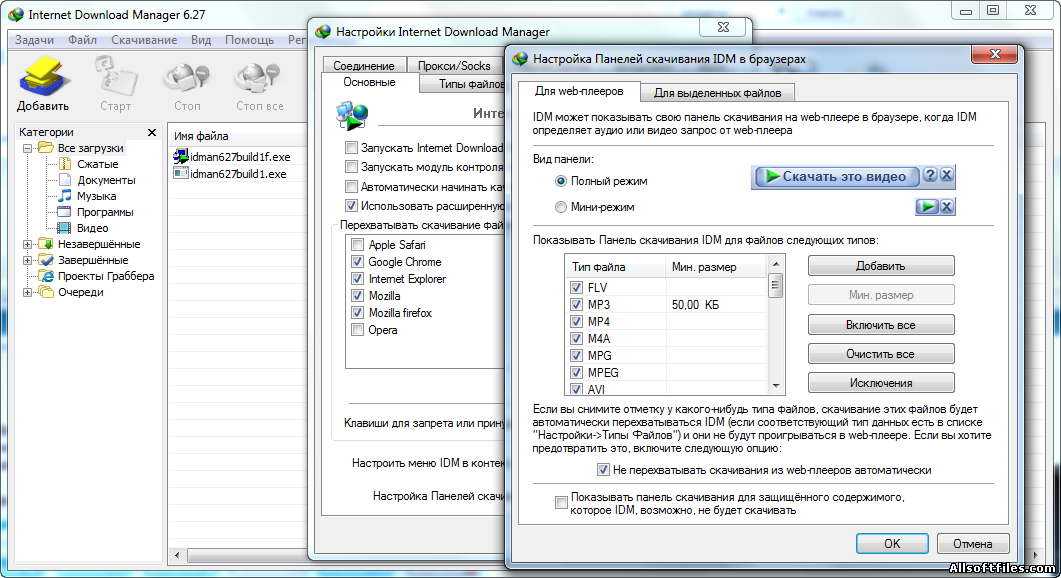The height and width of the screenshot is (578, 1061).
Task: Uncheck Google Chrome in browser list
Action: click(357, 261)
